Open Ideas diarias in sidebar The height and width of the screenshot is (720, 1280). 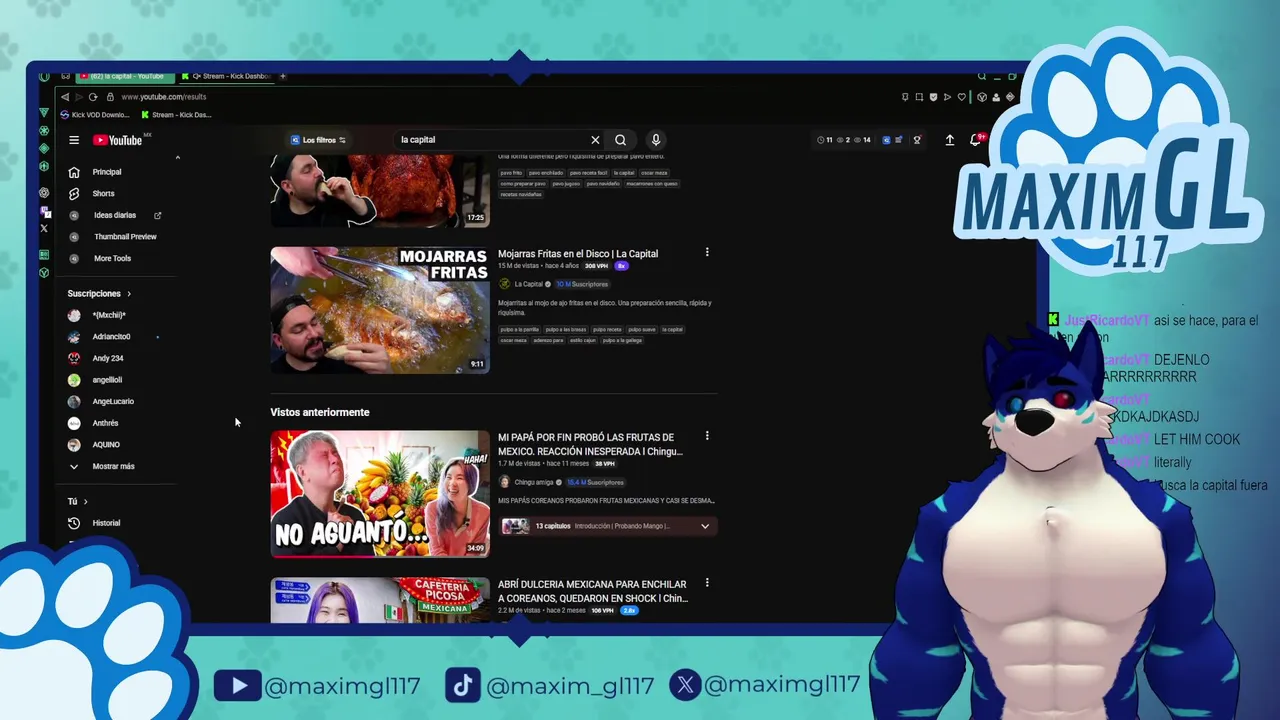coord(114,215)
